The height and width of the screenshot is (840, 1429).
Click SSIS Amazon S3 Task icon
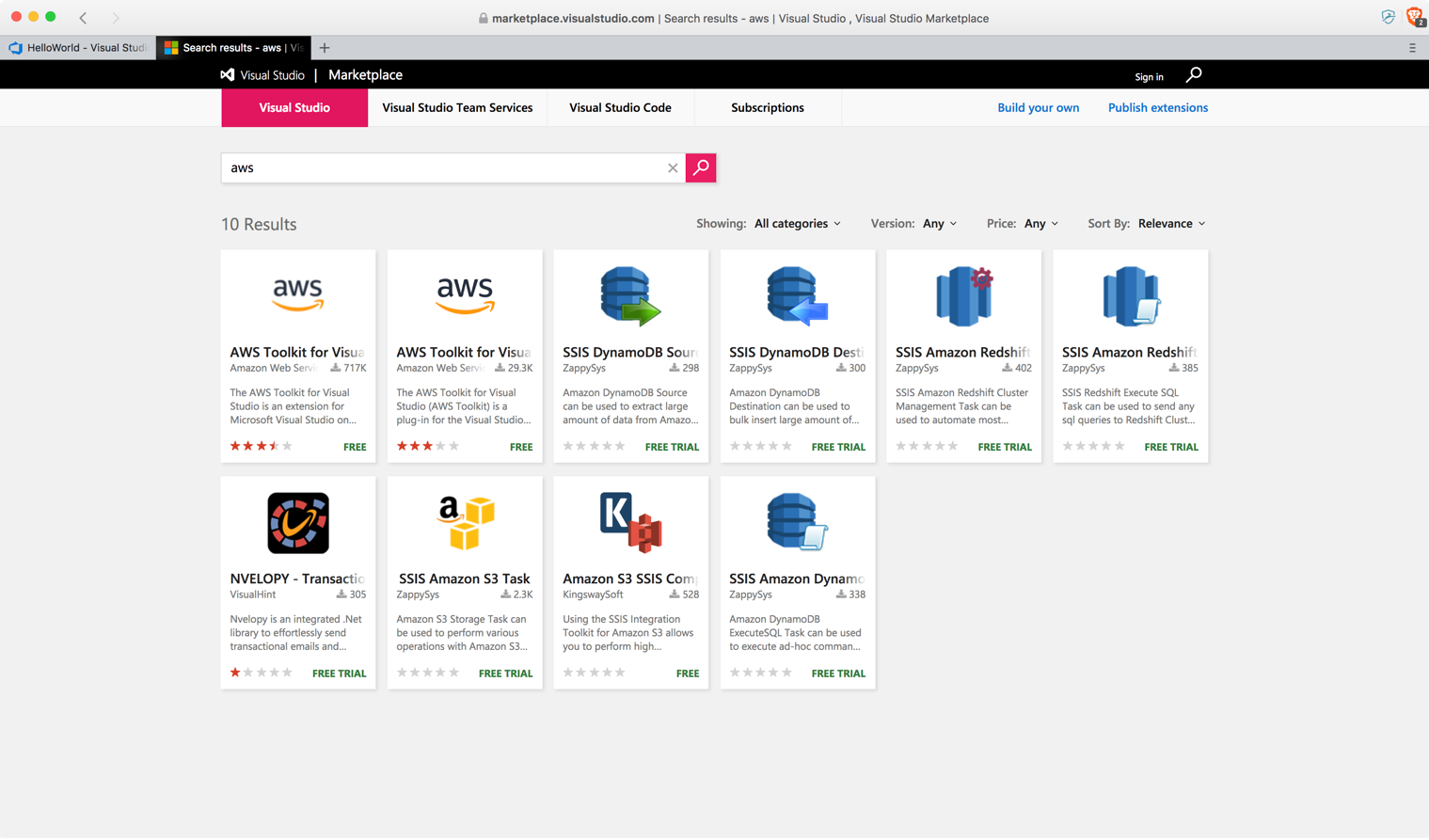(465, 523)
